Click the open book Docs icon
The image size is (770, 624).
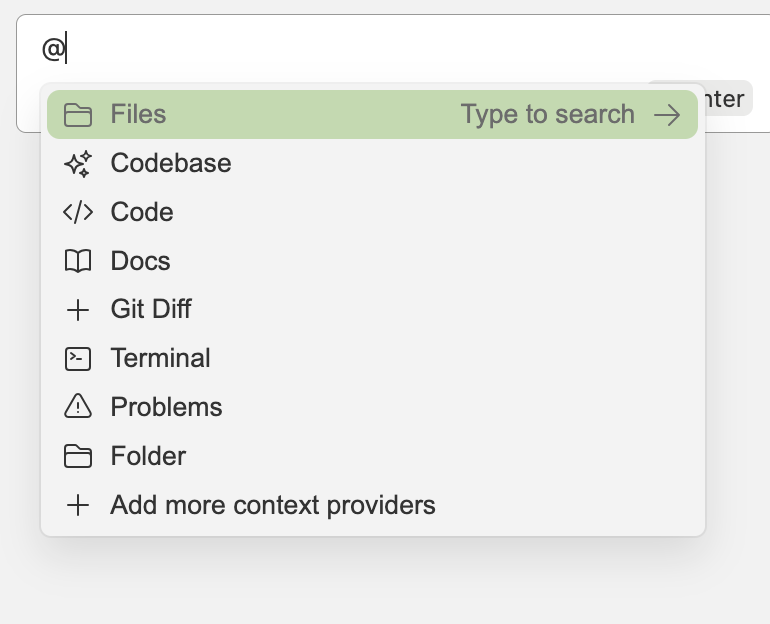pos(77,261)
